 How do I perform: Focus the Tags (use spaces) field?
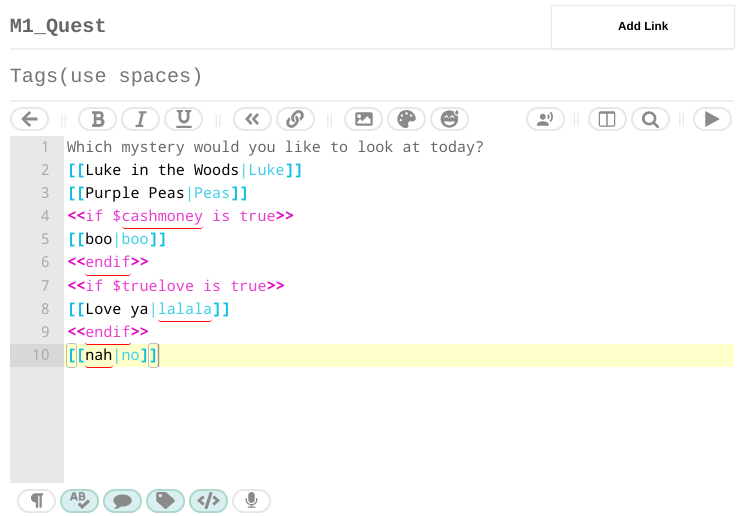coord(372,76)
